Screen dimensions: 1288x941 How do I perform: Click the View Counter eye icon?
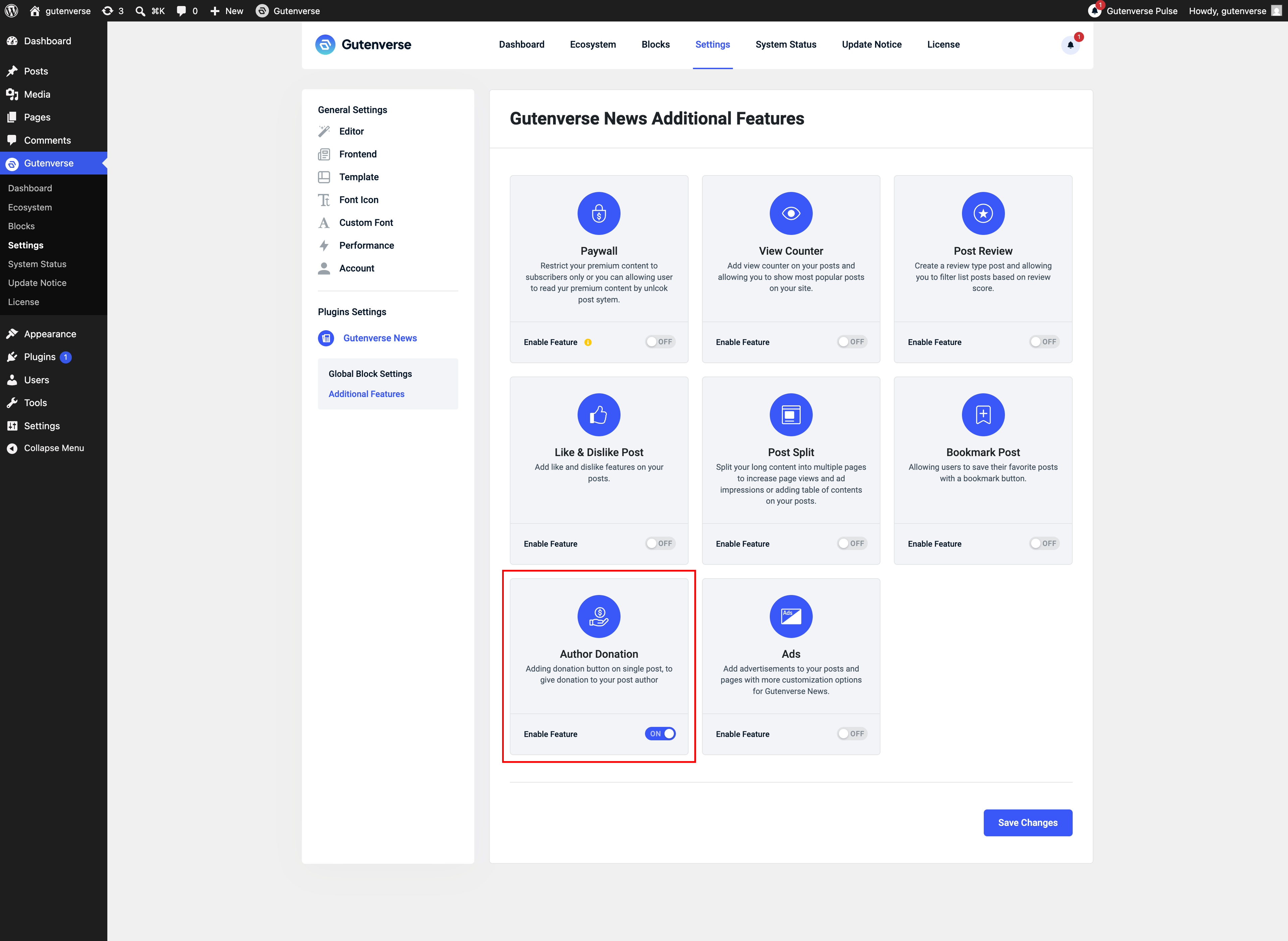click(791, 214)
